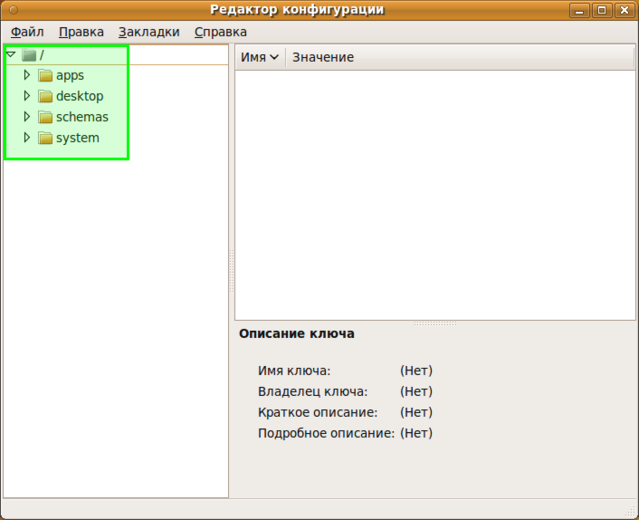Viewport: 639px width, 520px height.
Task: Maximize the Редактор конфигурации window
Action: (602, 10)
